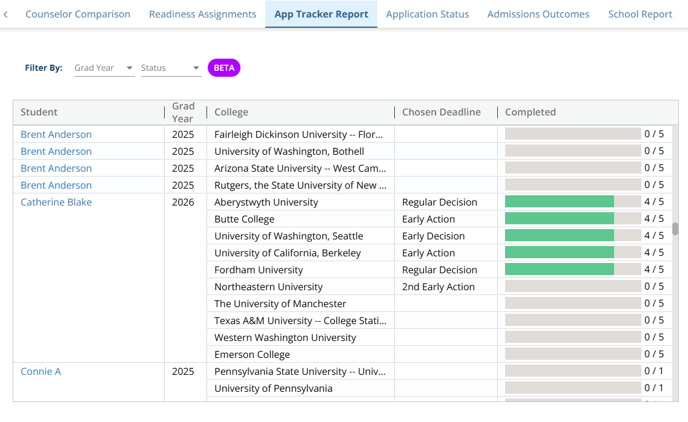Click grad year 2025 for Connie A
The image size is (688, 422).
click(x=183, y=372)
